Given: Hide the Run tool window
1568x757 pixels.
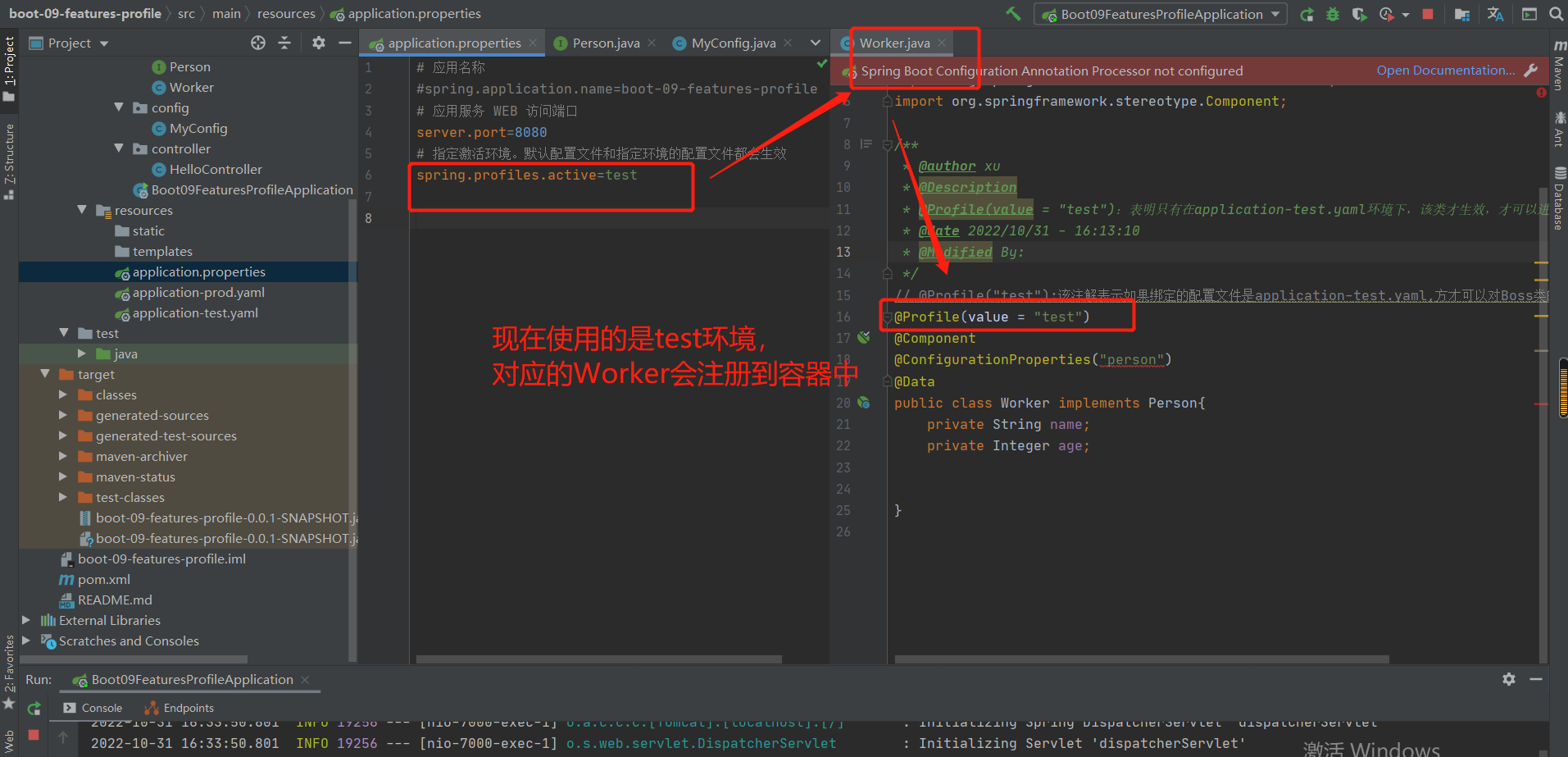Looking at the screenshot, I should pyautogui.click(x=1536, y=679).
